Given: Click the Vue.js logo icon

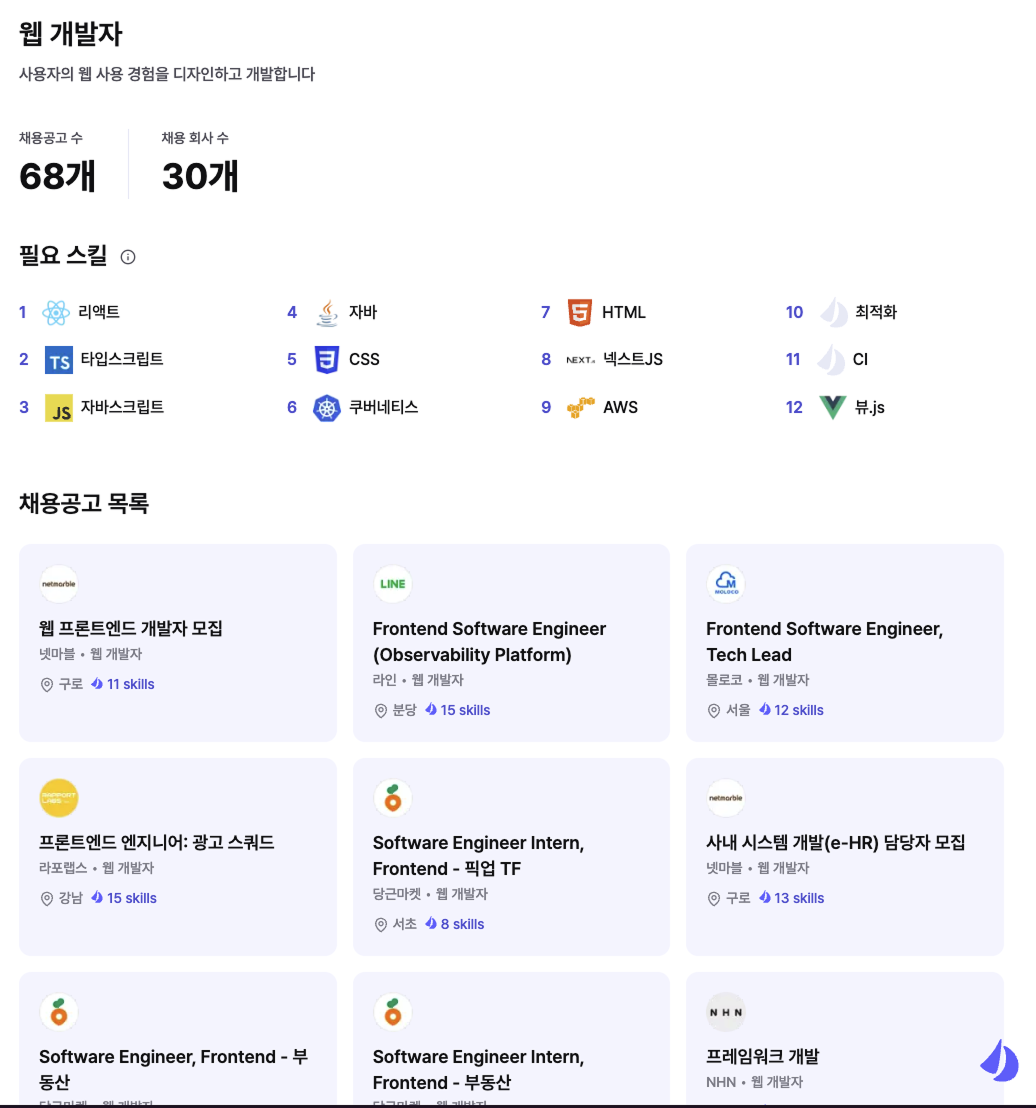Looking at the screenshot, I should coord(832,408).
